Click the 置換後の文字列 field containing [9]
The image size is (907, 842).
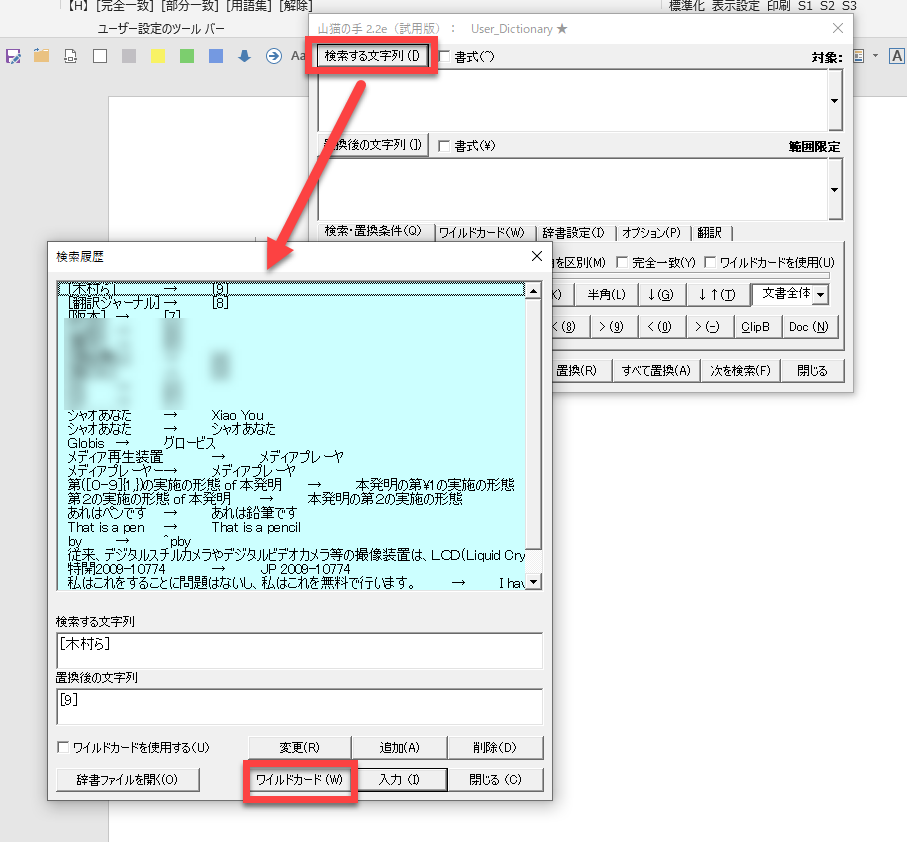coord(299,706)
